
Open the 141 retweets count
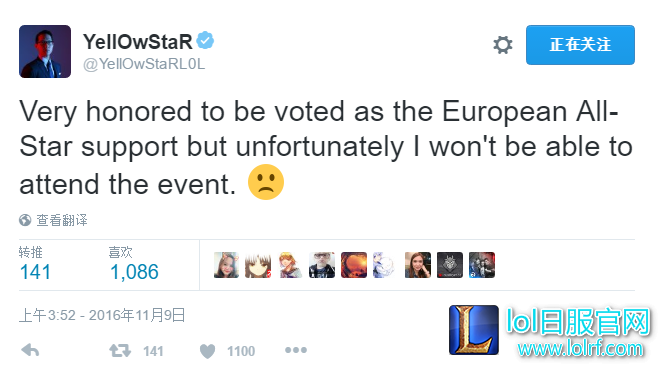pos(35,272)
